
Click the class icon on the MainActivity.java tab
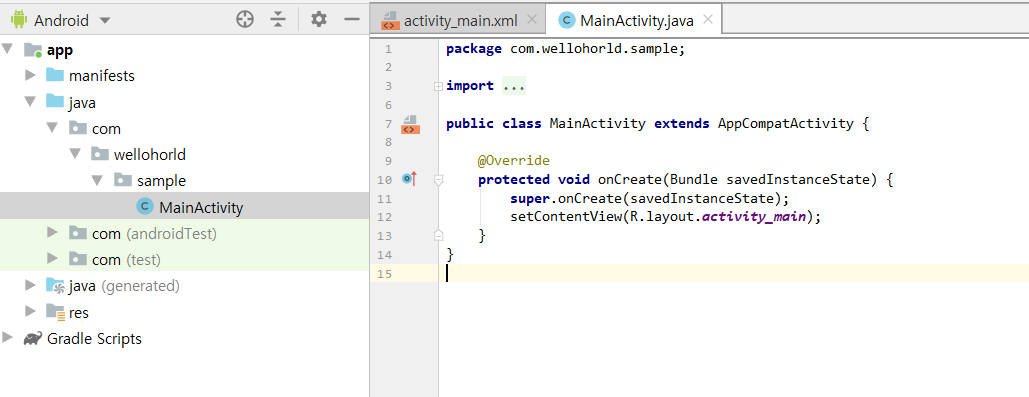point(566,20)
